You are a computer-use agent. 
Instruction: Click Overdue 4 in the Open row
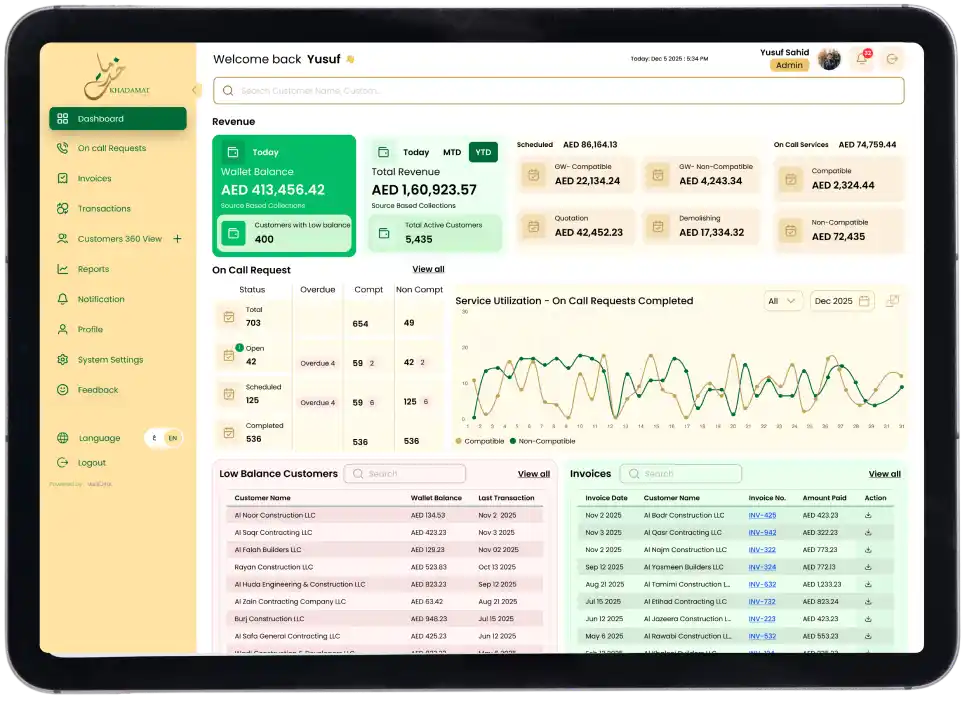[x=318, y=363]
